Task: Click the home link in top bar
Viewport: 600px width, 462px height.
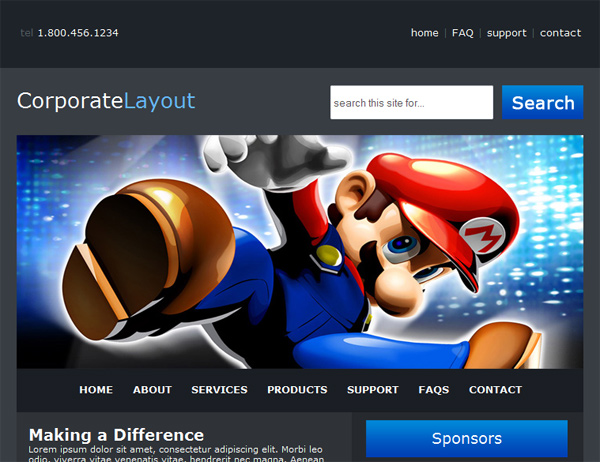Action: (x=424, y=33)
